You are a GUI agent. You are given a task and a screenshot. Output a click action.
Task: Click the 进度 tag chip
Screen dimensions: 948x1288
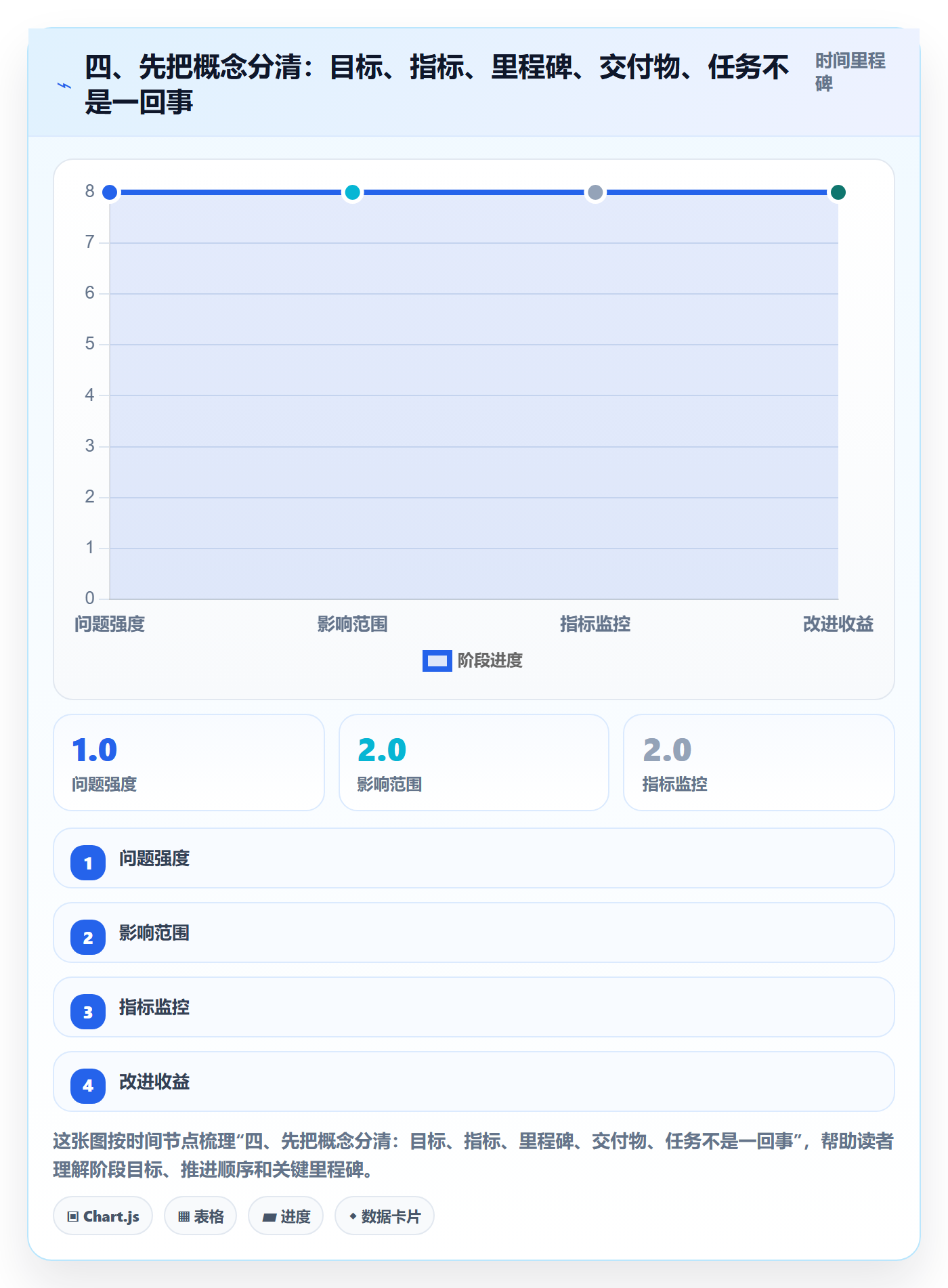coord(286,1216)
